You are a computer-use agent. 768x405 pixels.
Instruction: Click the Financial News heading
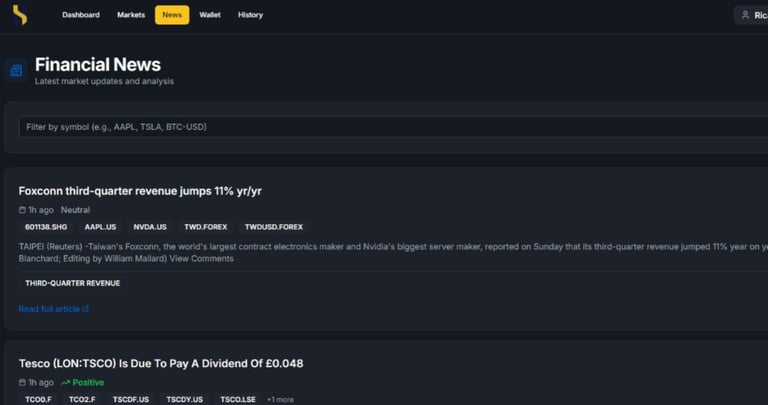pyautogui.click(x=97, y=65)
